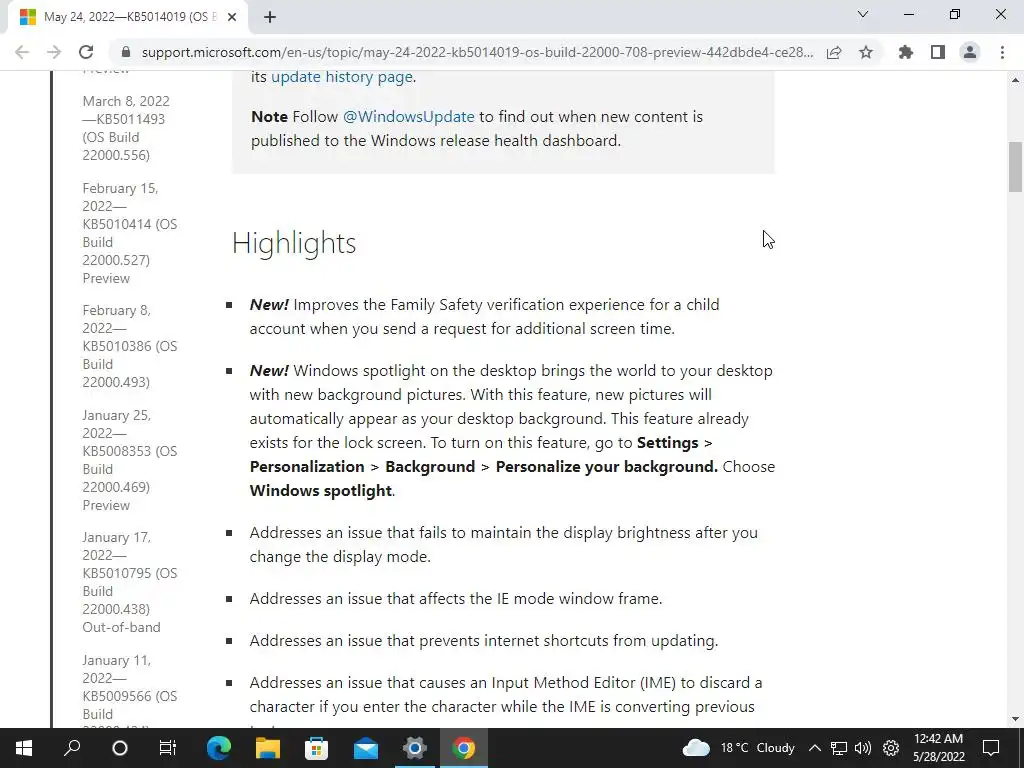The image size is (1024, 768).
Task: Click the Highlights heading
Action: click(x=294, y=243)
